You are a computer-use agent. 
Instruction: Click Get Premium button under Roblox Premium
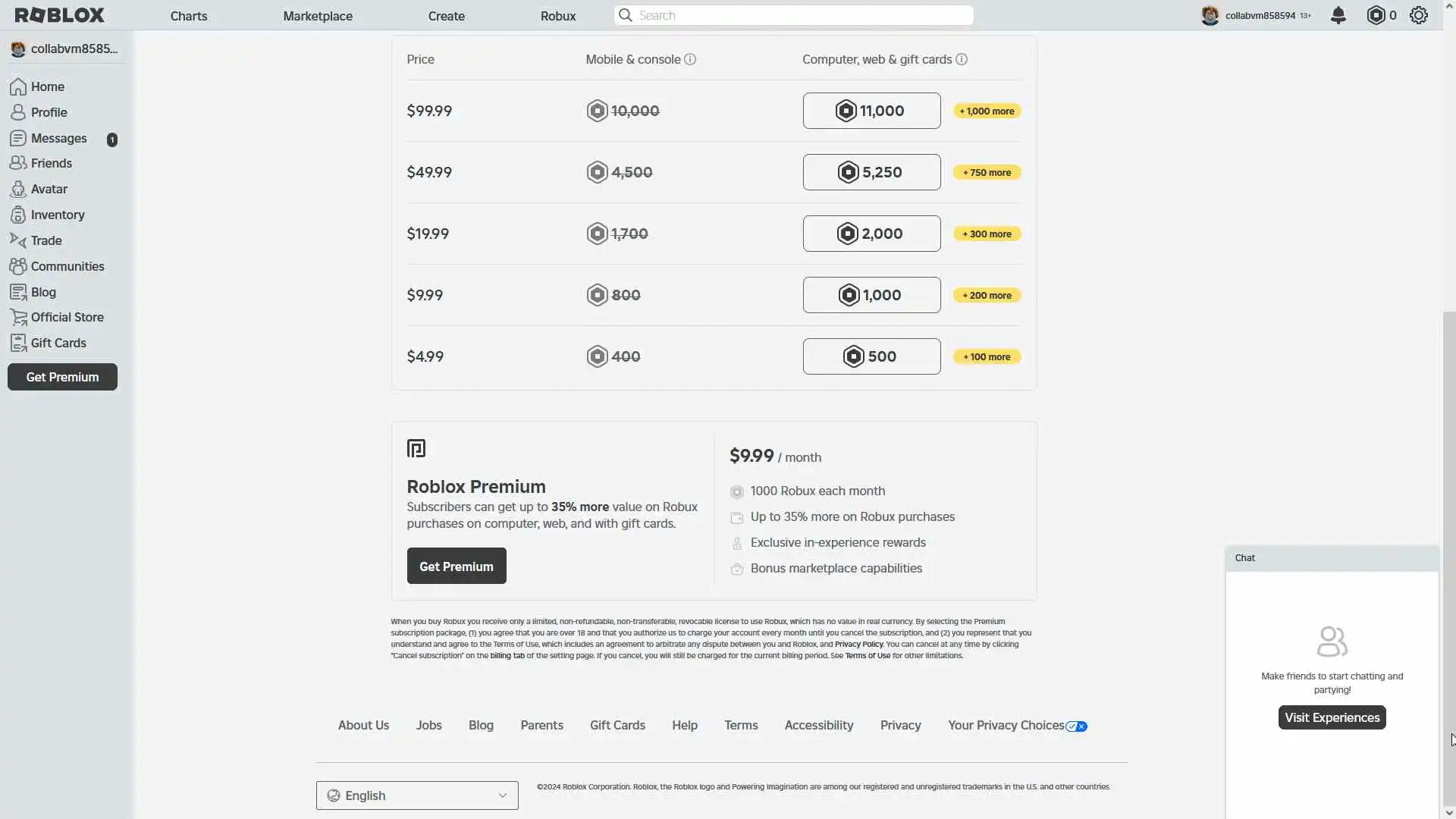pyautogui.click(x=456, y=566)
